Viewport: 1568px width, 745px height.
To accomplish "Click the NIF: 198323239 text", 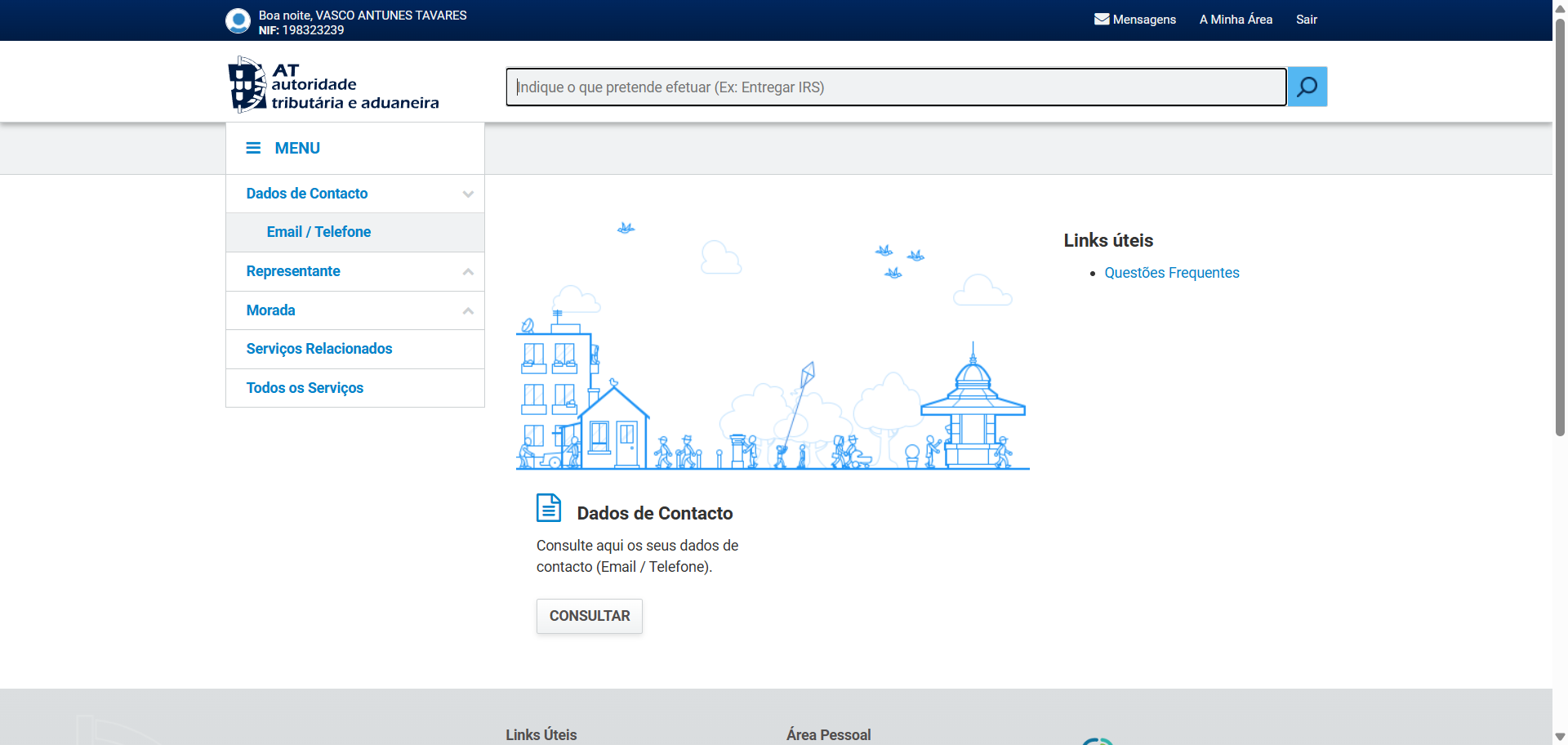I will click(x=301, y=30).
